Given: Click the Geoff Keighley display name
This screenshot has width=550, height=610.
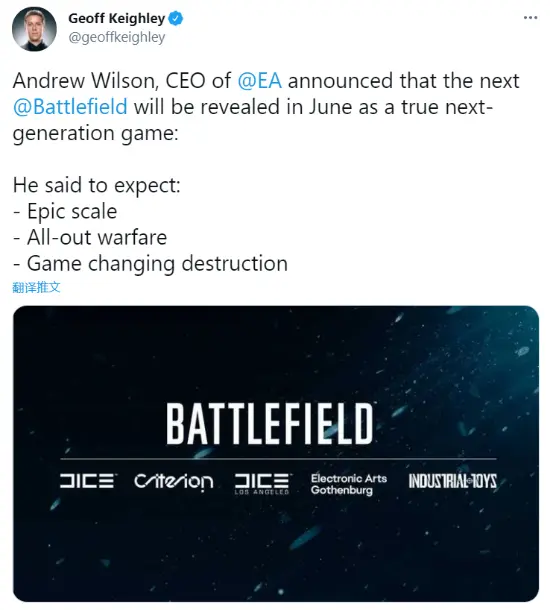Looking at the screenshot, I should click(x=117, y=18).
